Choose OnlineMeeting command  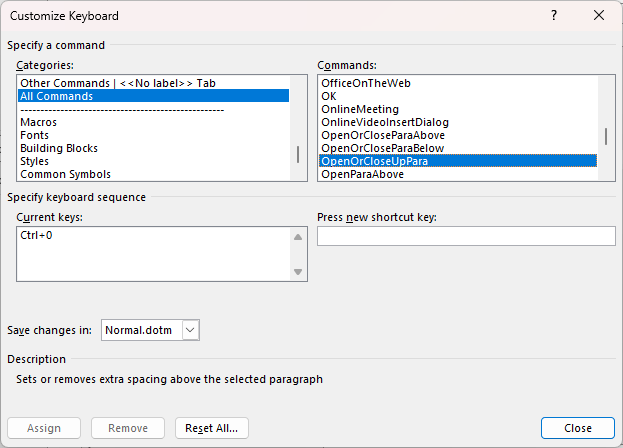(x=360, y=109)
